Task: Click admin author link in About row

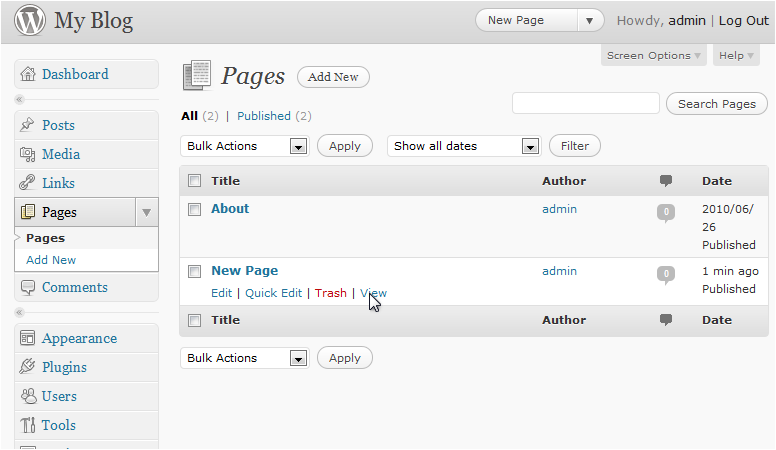Action: [559, 209]
